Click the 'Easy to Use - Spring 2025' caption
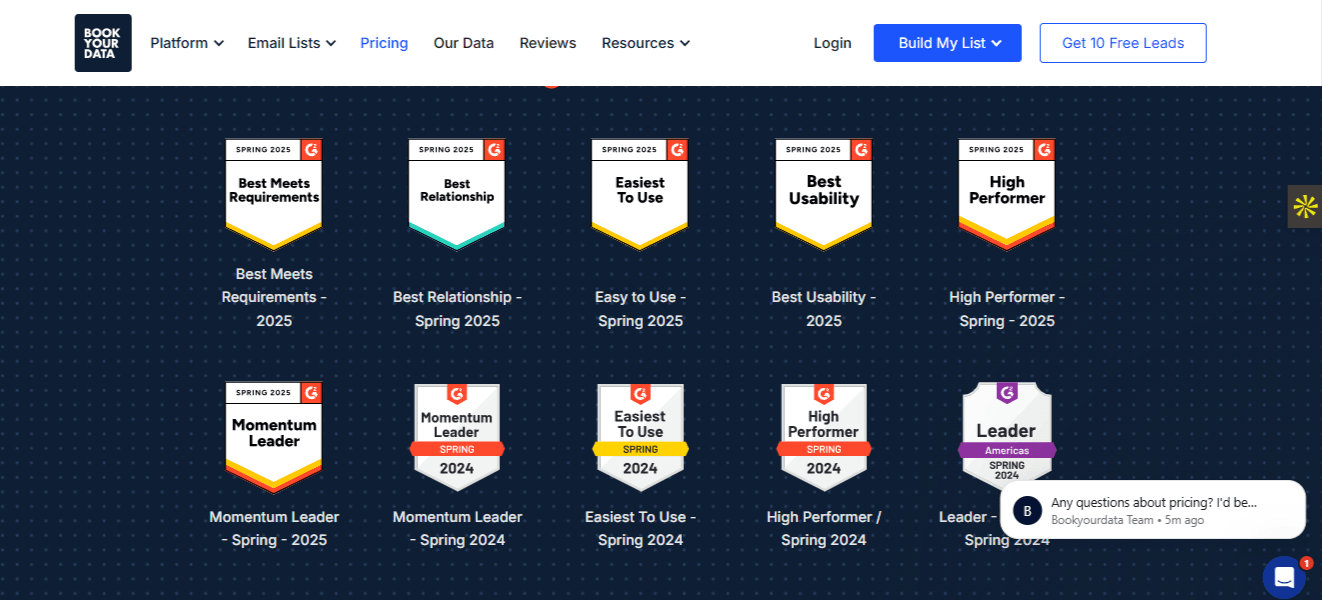1322x600 pixels. click(x=640, y=309)
